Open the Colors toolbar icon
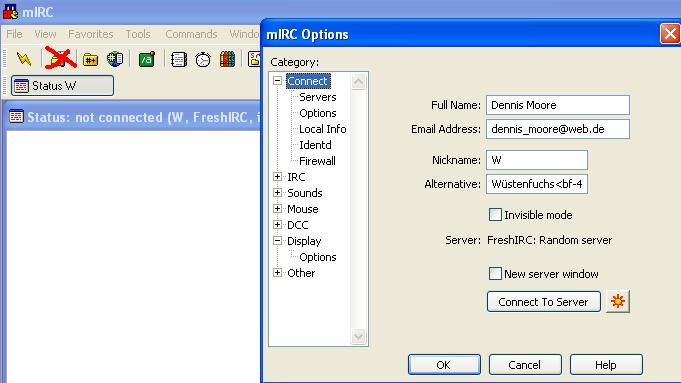Viewport: 681px width, 383px height. tap(227, 59)
